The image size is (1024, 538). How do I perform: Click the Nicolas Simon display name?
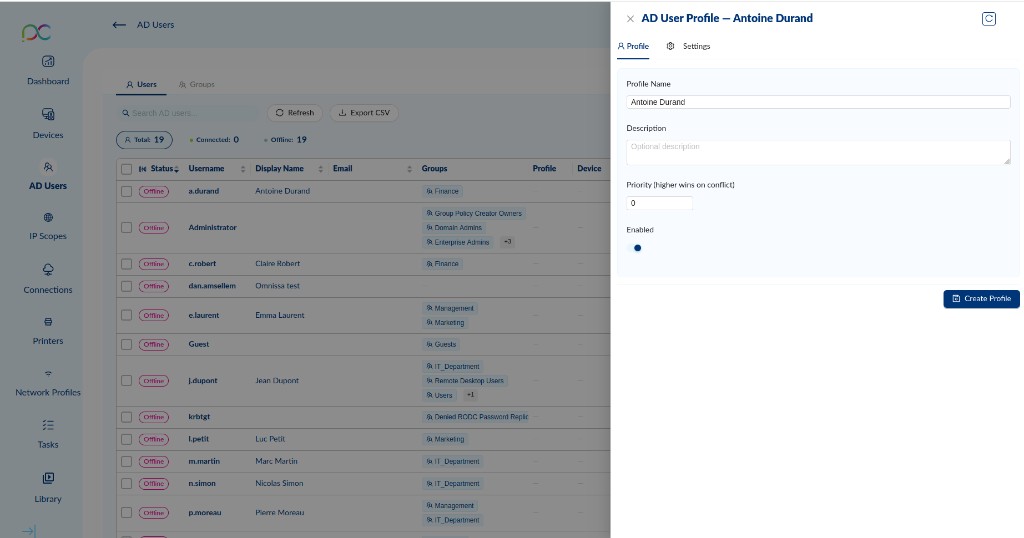(x=280, y=483)
